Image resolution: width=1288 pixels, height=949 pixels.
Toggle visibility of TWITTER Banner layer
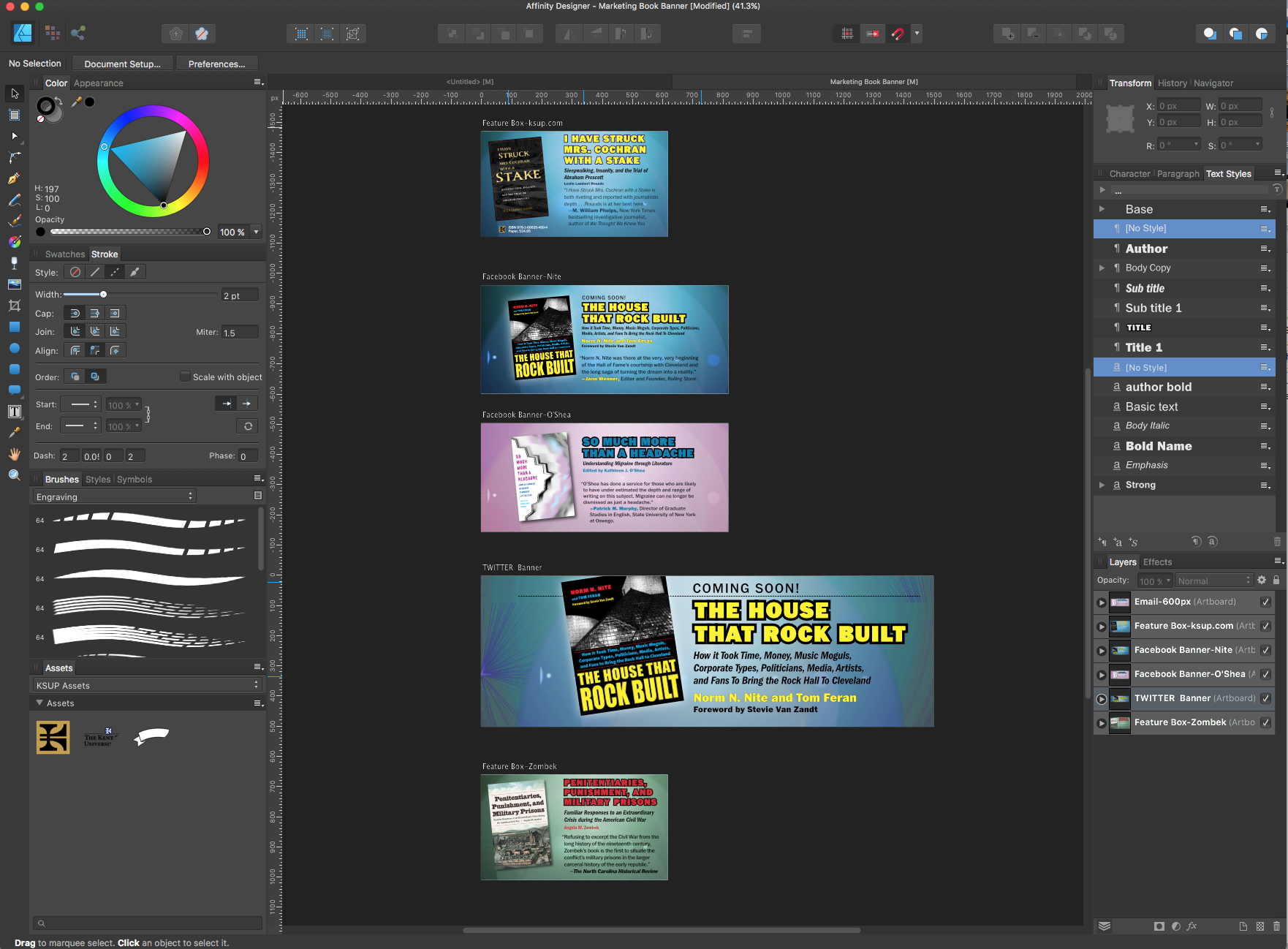point(1265,698)
